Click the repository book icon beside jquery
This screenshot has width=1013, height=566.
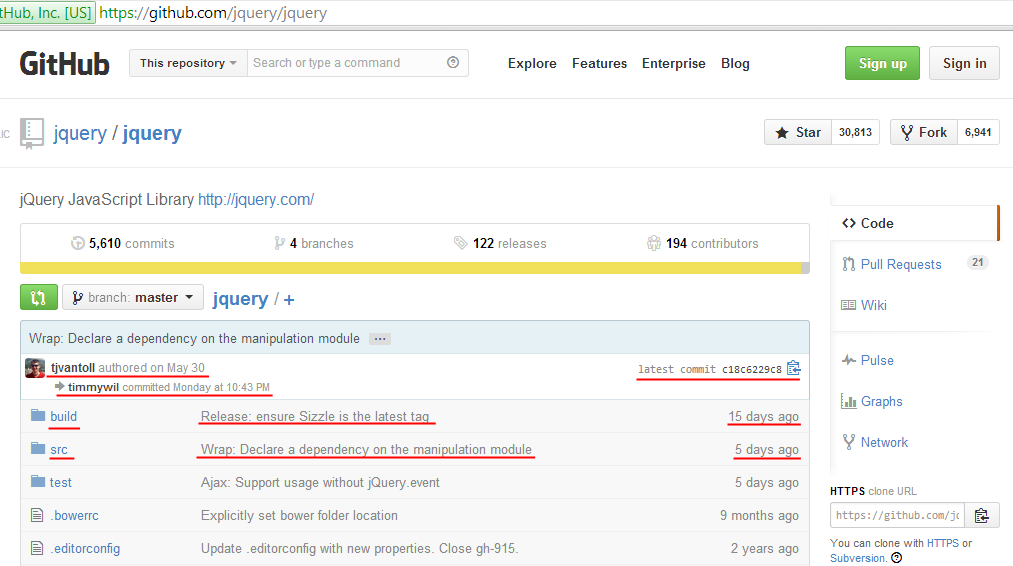coord(31,133)
